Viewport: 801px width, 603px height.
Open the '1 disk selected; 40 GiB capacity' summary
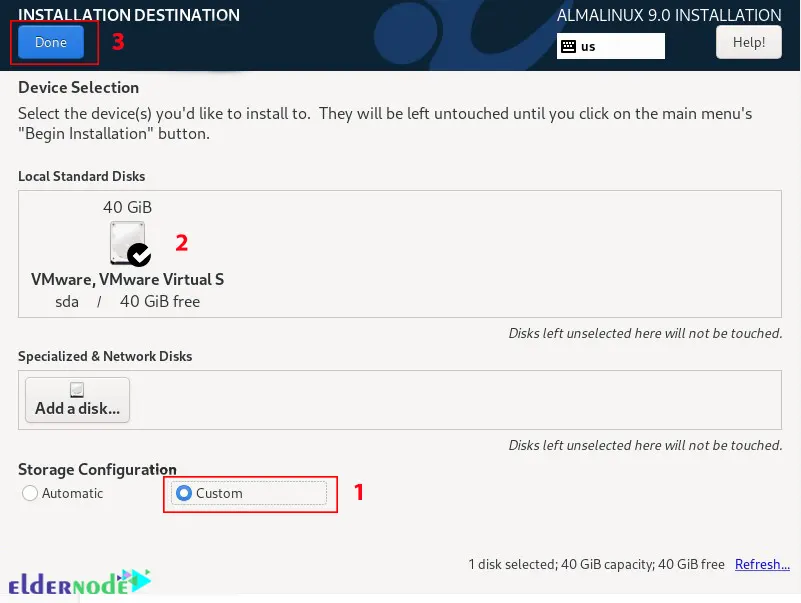[x=596, y=564]
